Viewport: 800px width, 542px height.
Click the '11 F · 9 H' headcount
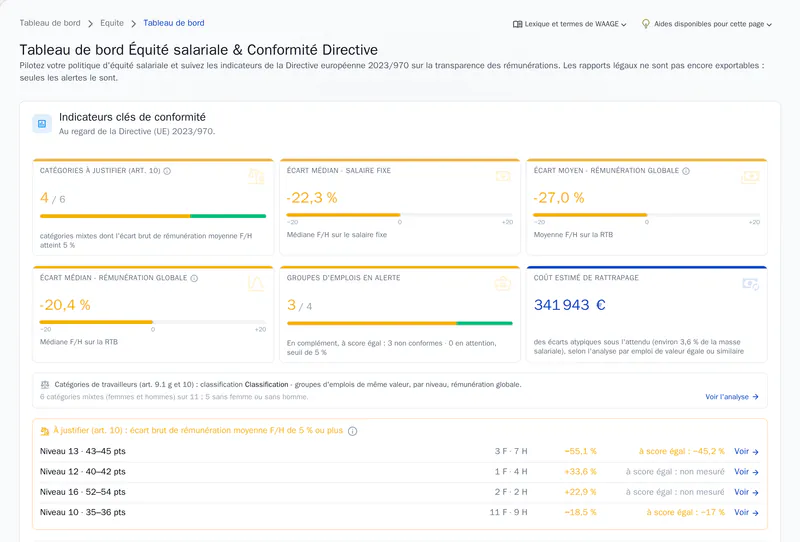pyautogui.click(x=509, y=512)
